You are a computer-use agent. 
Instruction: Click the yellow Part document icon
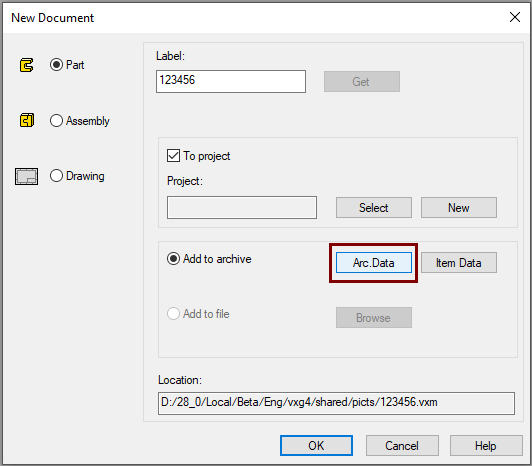click(x=26, y=65)
